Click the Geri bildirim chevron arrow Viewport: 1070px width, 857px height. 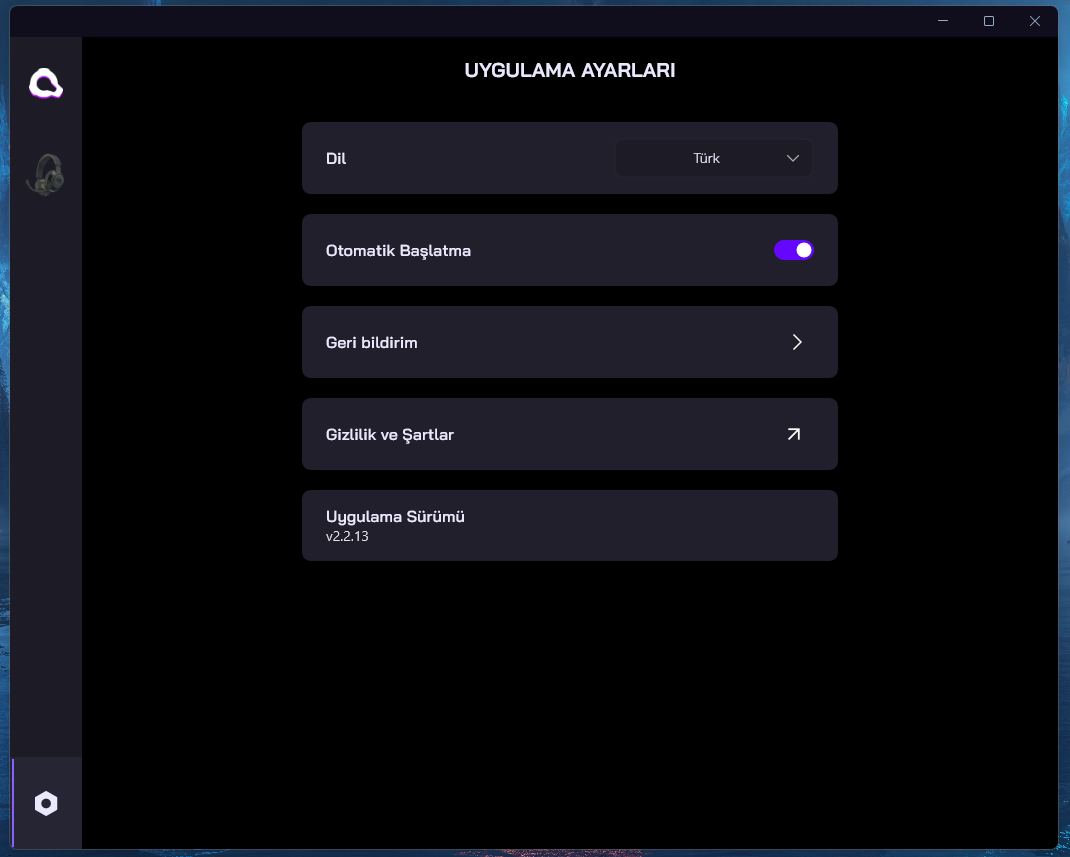coord(796,342)
